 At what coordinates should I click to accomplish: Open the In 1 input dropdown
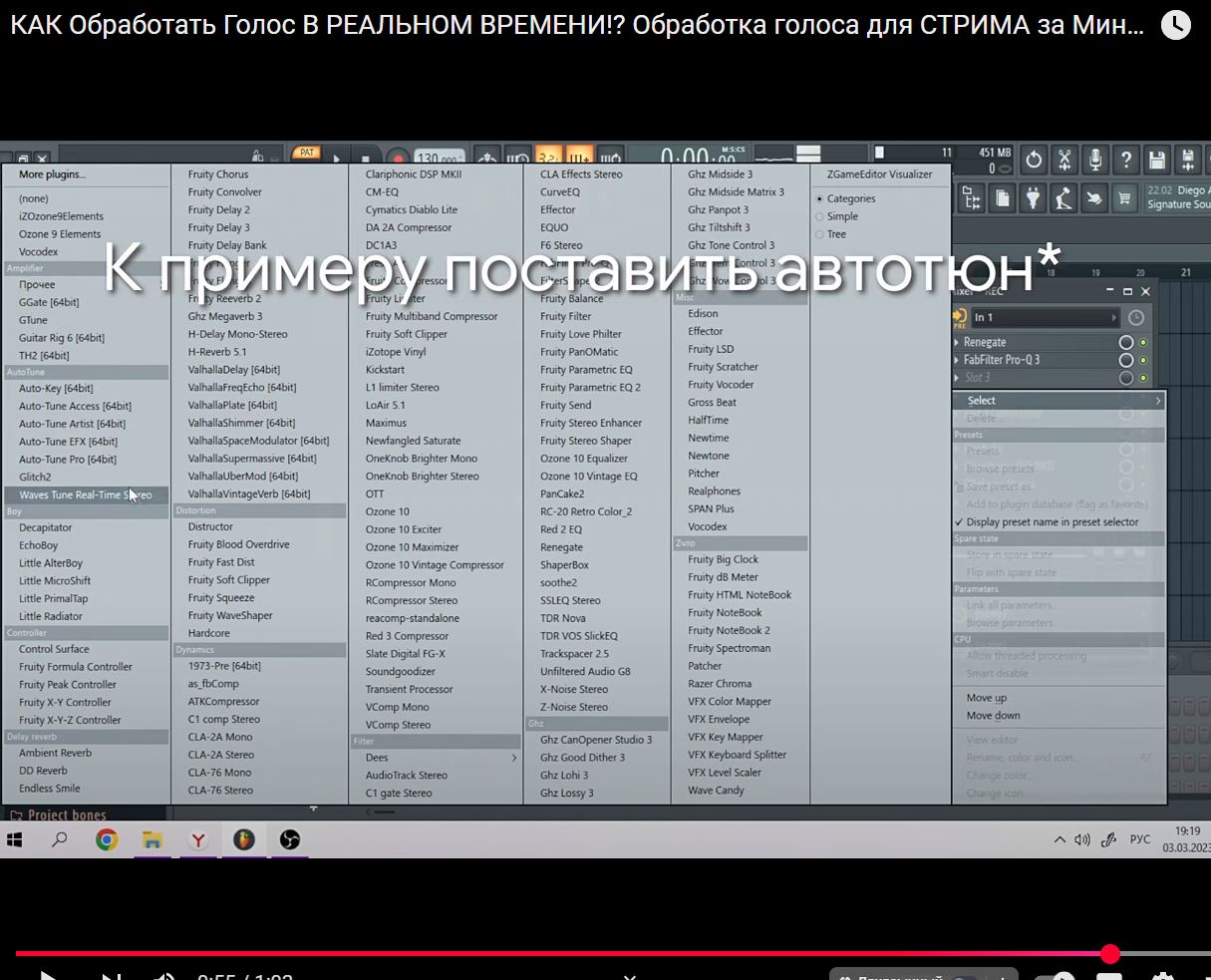coord(1045,318)
